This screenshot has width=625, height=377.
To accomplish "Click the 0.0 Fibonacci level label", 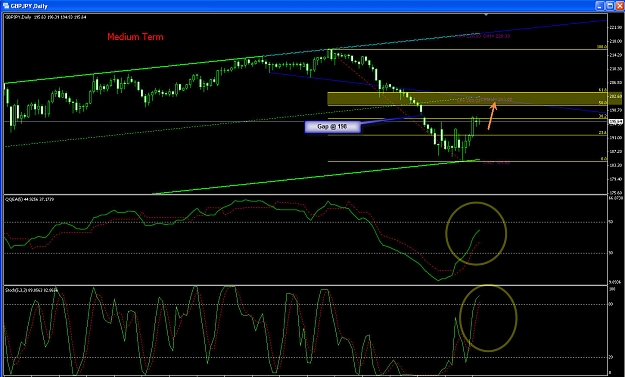I will tap(604, 159).
